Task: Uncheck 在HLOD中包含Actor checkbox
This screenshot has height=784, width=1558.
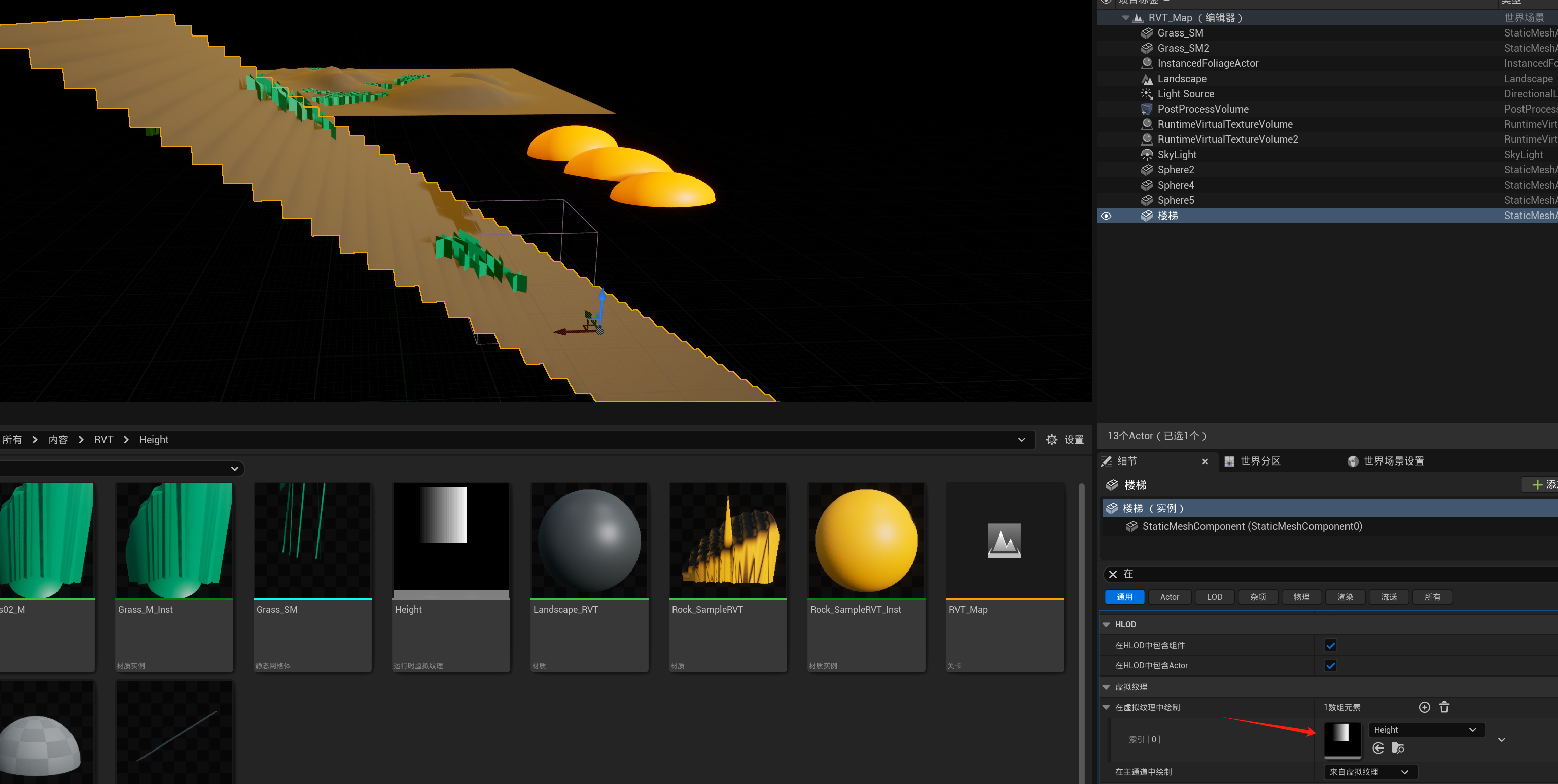Action: (x=1330, y=665)
